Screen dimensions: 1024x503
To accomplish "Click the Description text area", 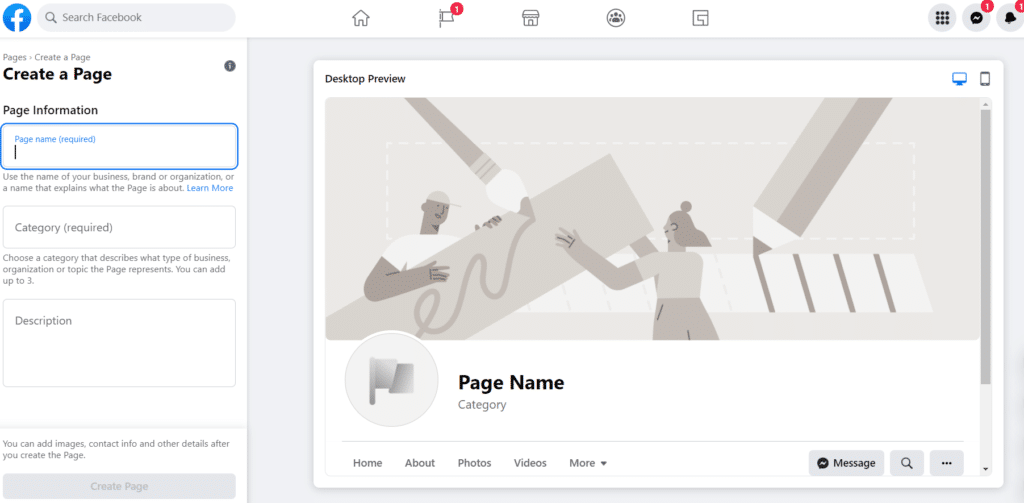I will point(120,343).
